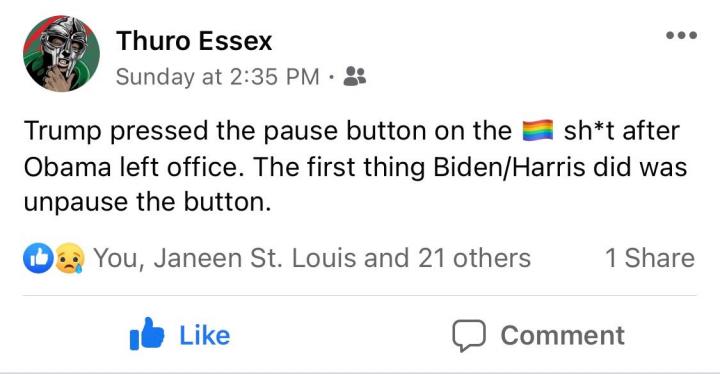The image size is (720, 374).
Task: Click the '21 others' reactions text
Action: (474, 258)
